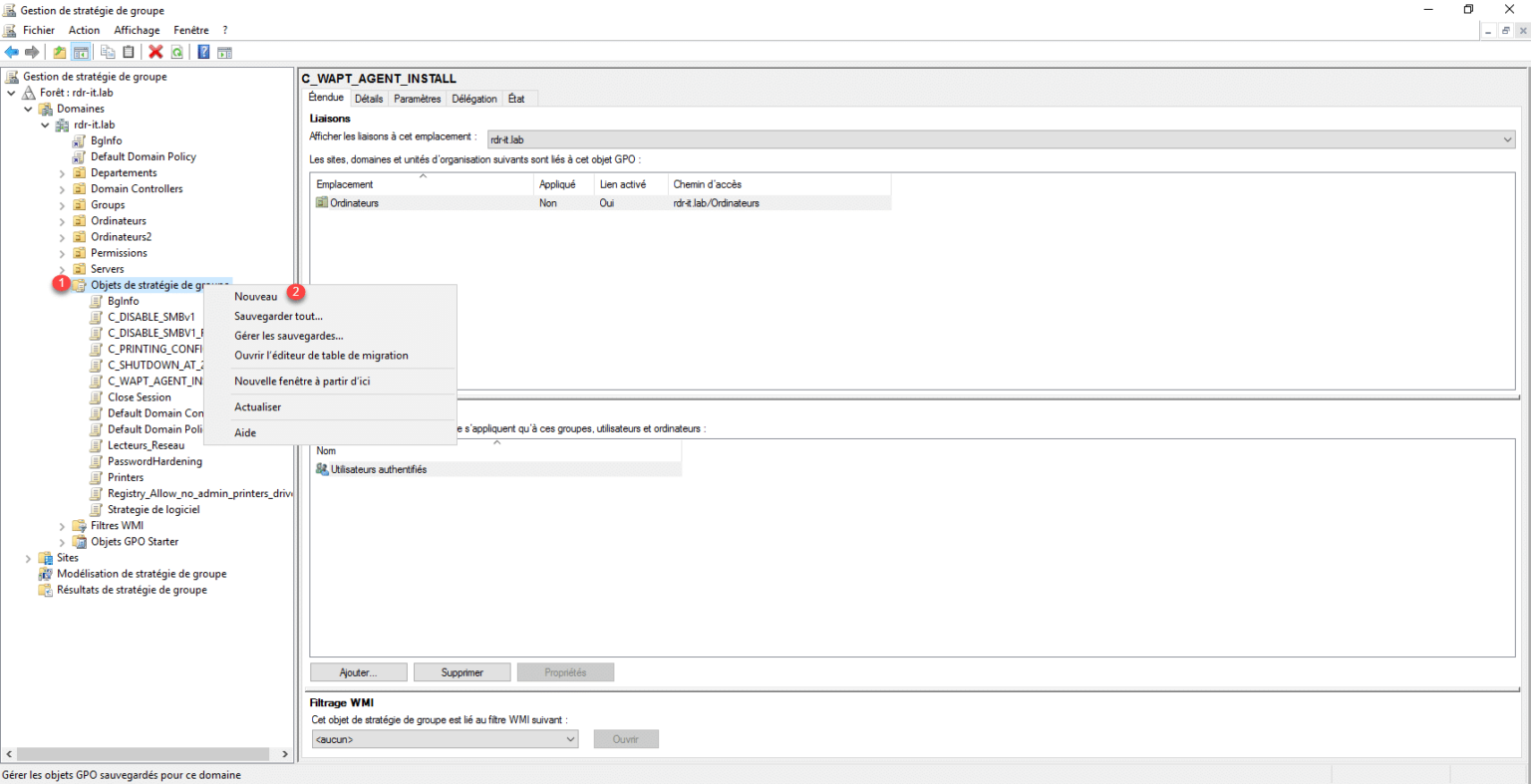Click the Modélisation de stratégie de groupe icon
This screenshot has height=784, width=1531.
pos(46,574)
